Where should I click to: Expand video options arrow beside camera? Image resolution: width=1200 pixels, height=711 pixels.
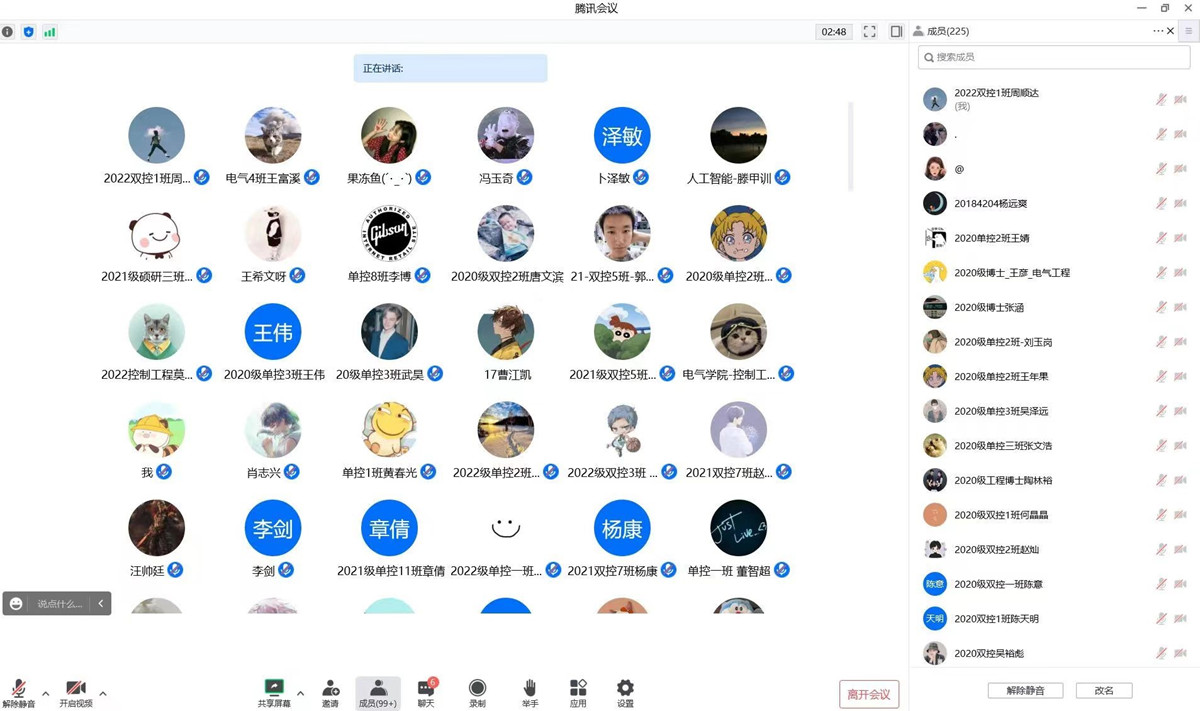coord(102,693)
